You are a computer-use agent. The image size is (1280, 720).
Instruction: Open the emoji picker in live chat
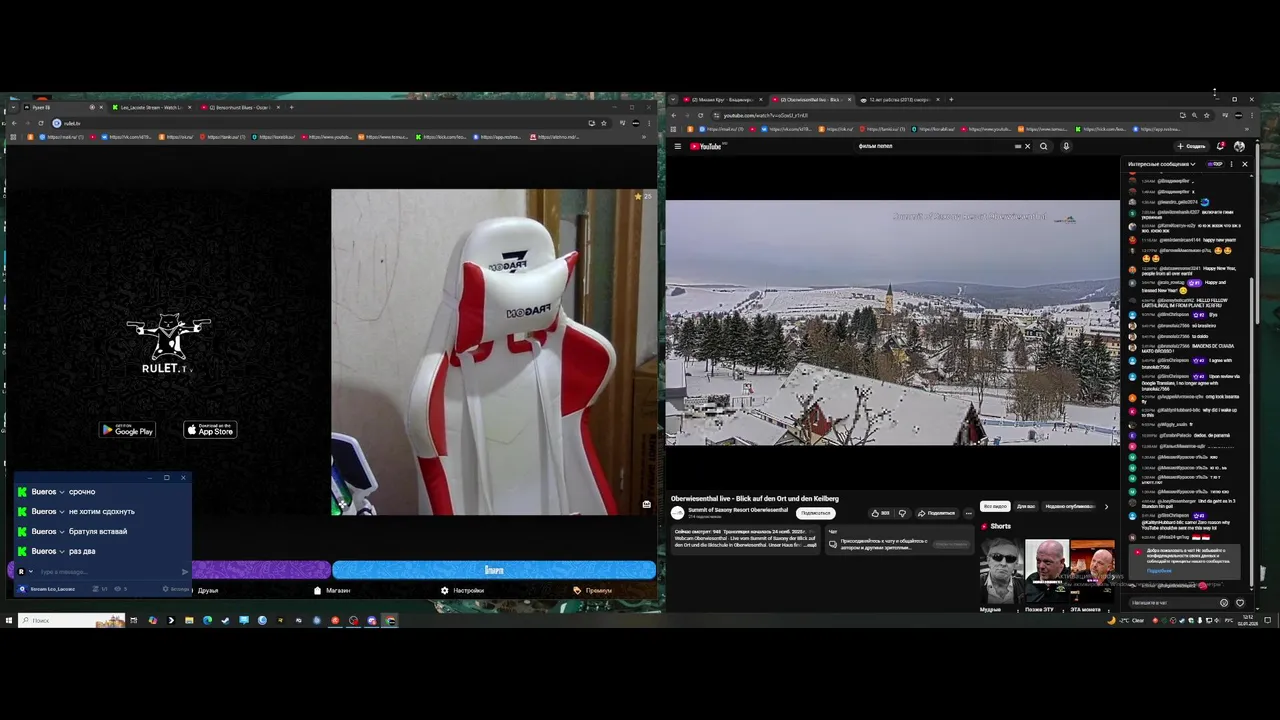click(x=1224, y=603)
